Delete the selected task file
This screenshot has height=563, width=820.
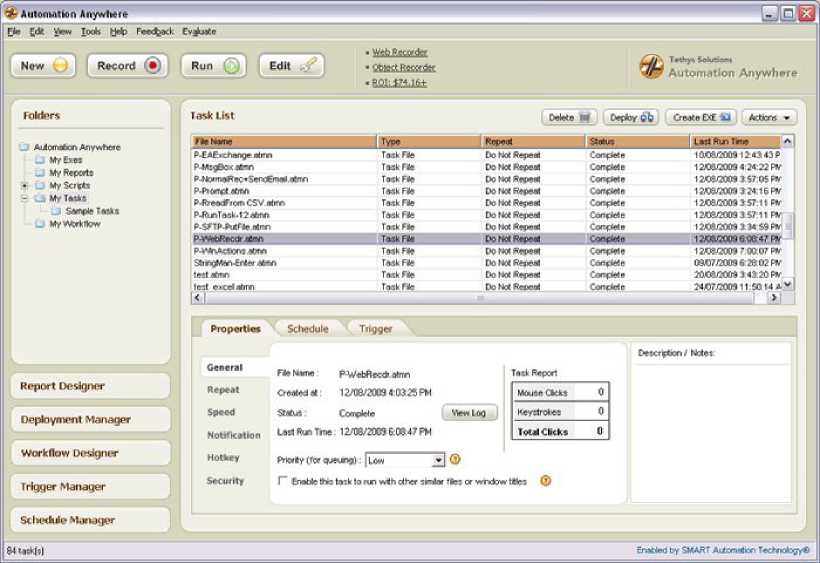[570, 117]
